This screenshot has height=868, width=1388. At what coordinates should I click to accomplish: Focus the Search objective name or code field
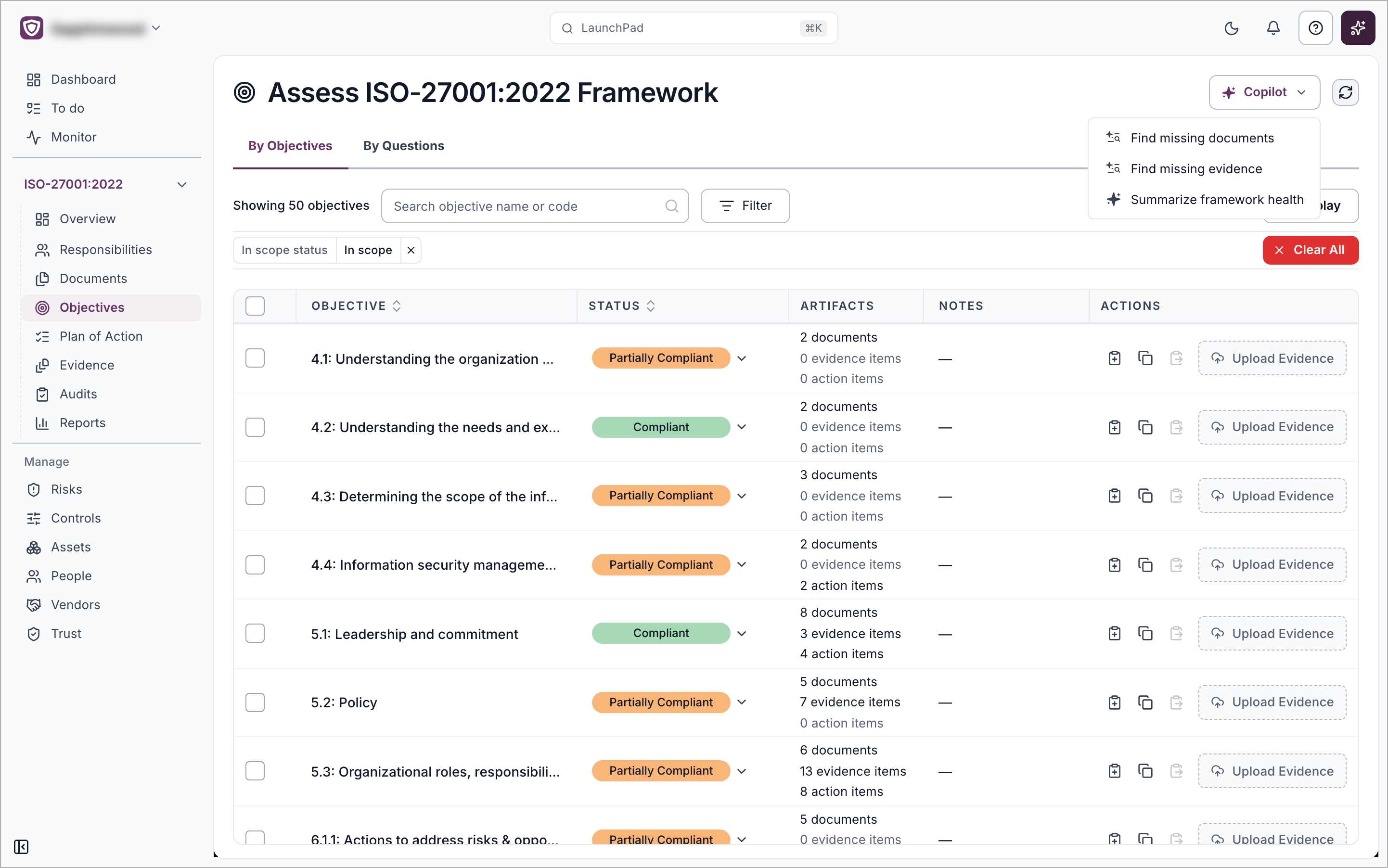click(535, 206)
